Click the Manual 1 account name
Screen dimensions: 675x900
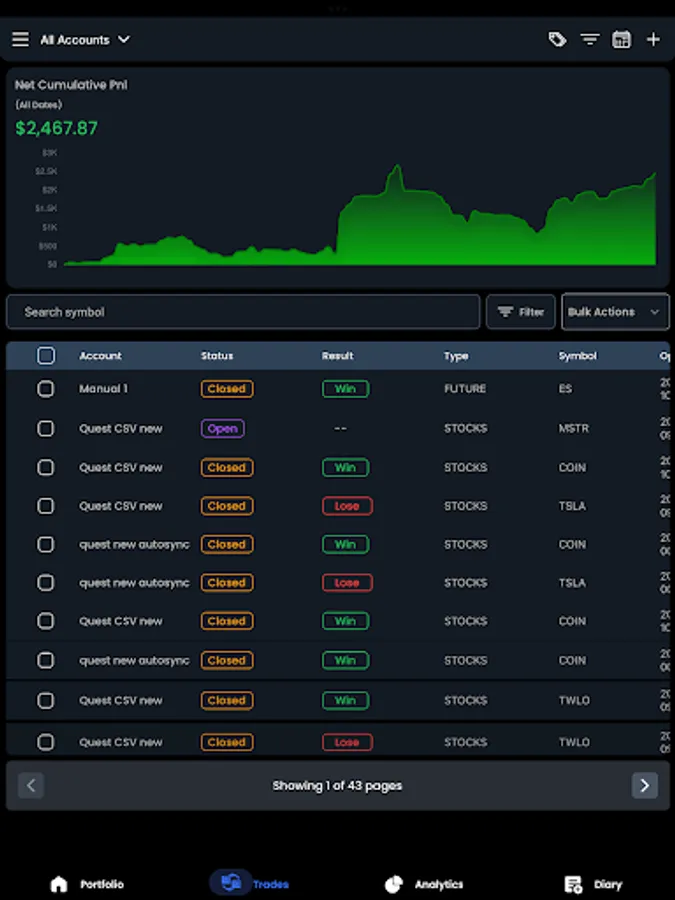click(103, 389)
